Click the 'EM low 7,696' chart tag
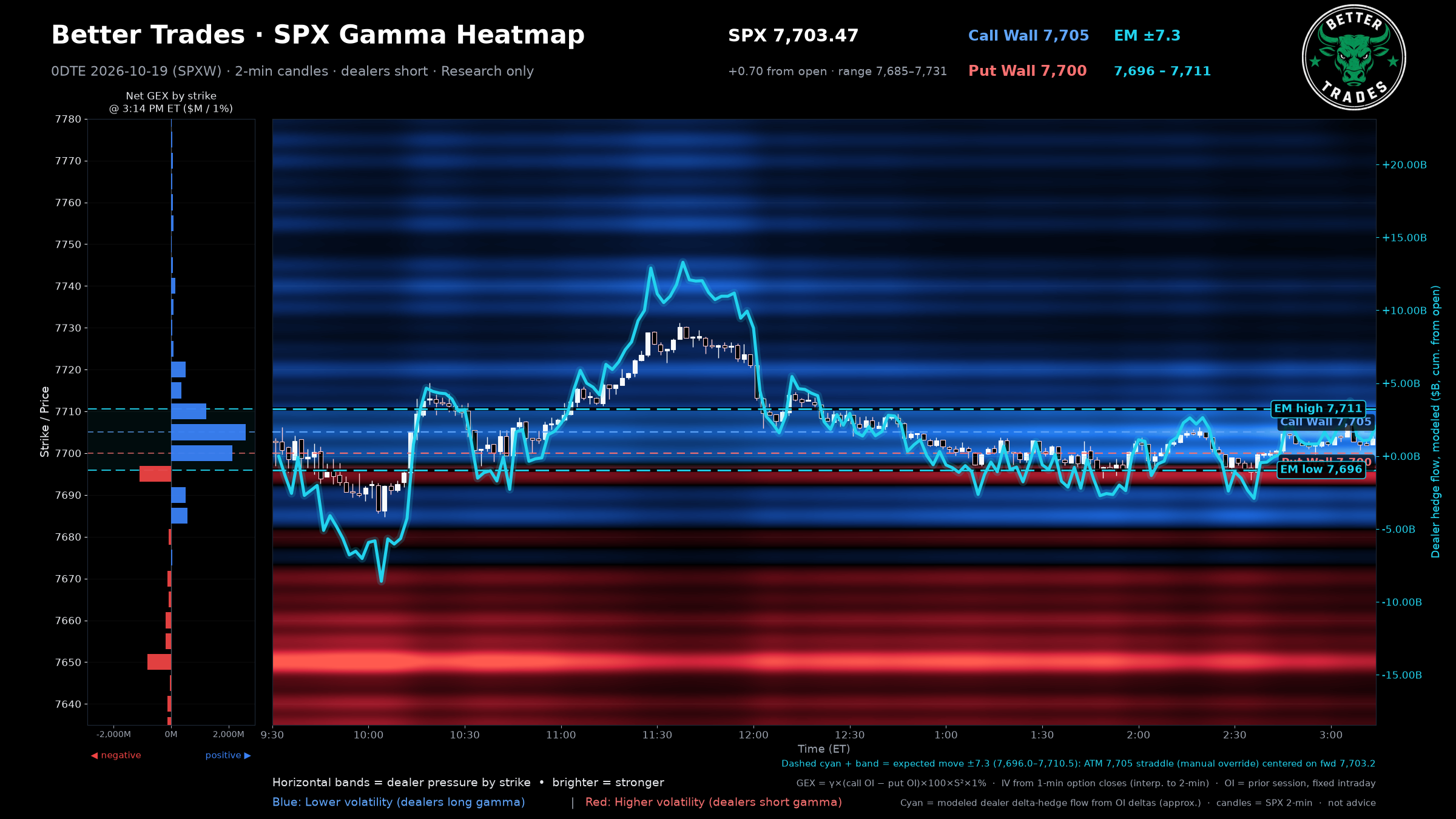Image resolution: width=1456 pixels, height=819 pixels. pos(1321,469)
